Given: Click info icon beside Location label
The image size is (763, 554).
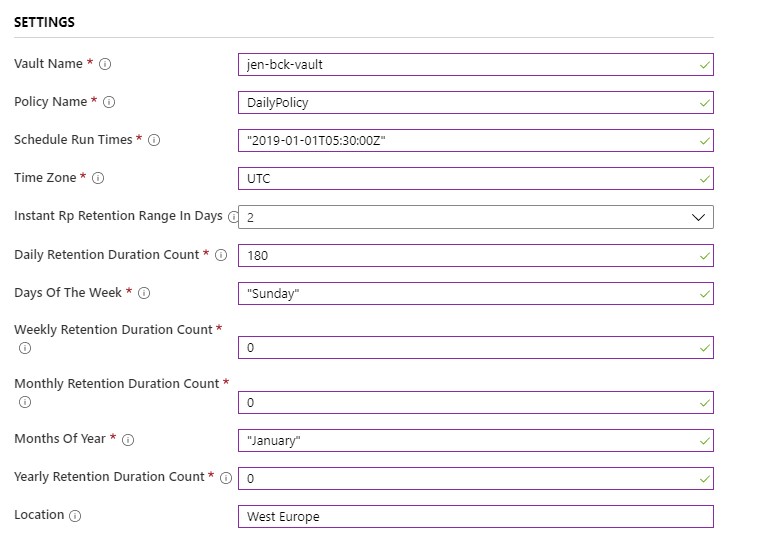Looking at the screenshot, I should pyautogui.click(x=75, y=516).
